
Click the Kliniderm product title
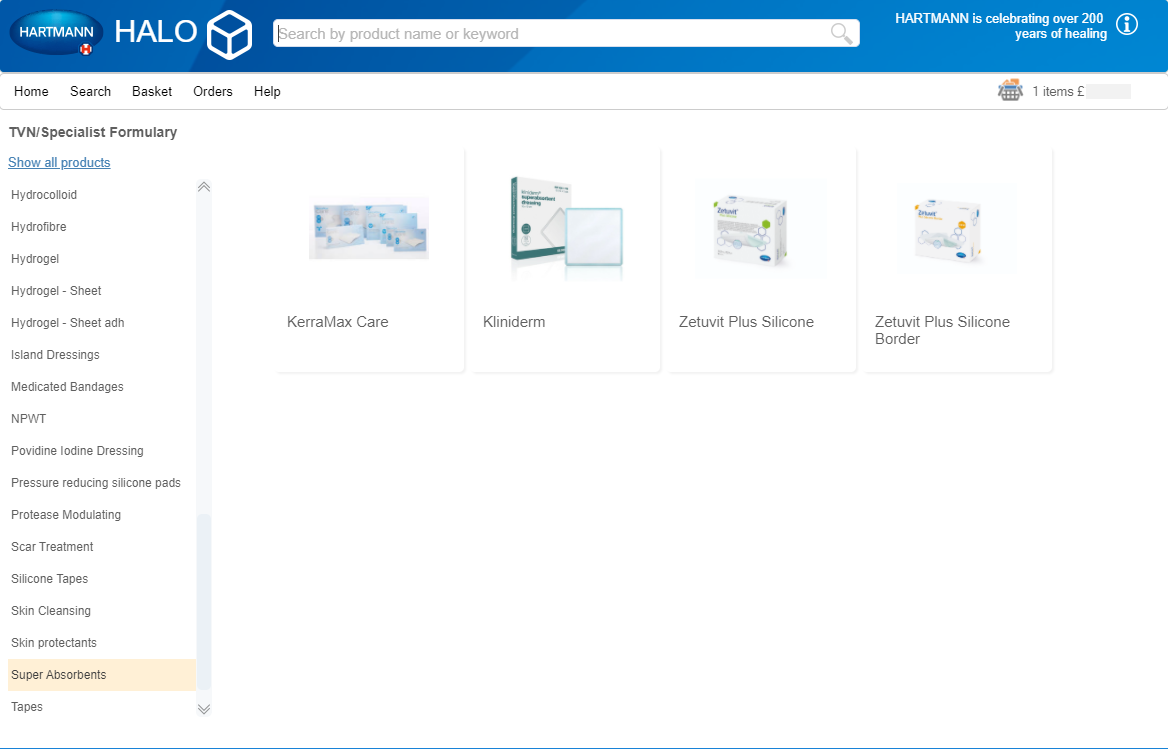click(514, 322)
